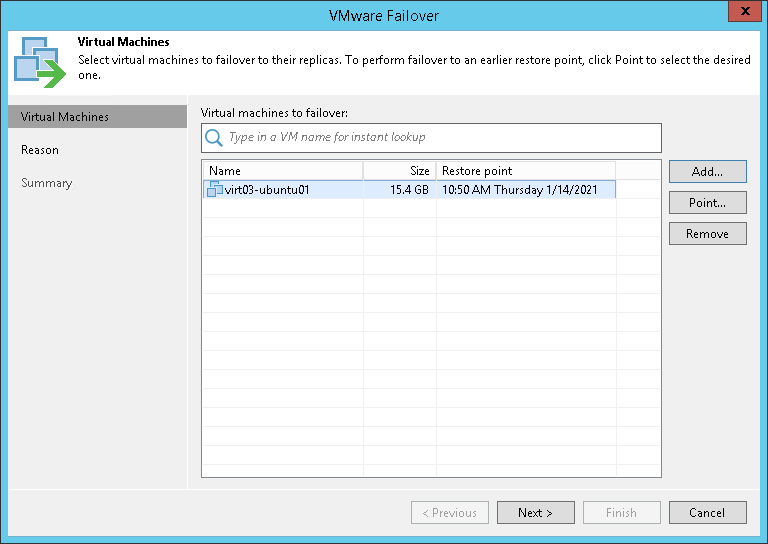Sort the list by Name column

click(283, 171)
